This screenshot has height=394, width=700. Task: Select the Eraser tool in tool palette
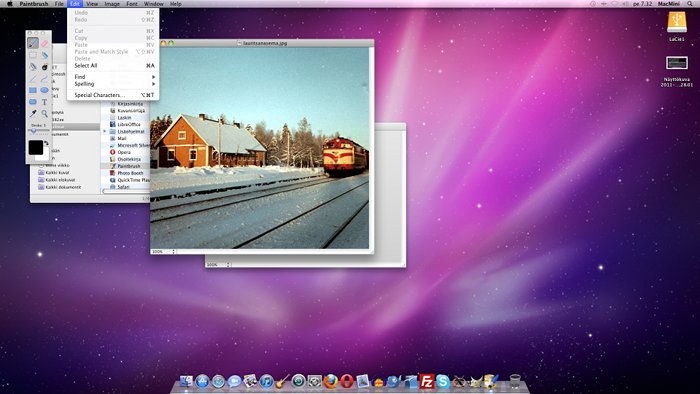(x=44, y=43)
